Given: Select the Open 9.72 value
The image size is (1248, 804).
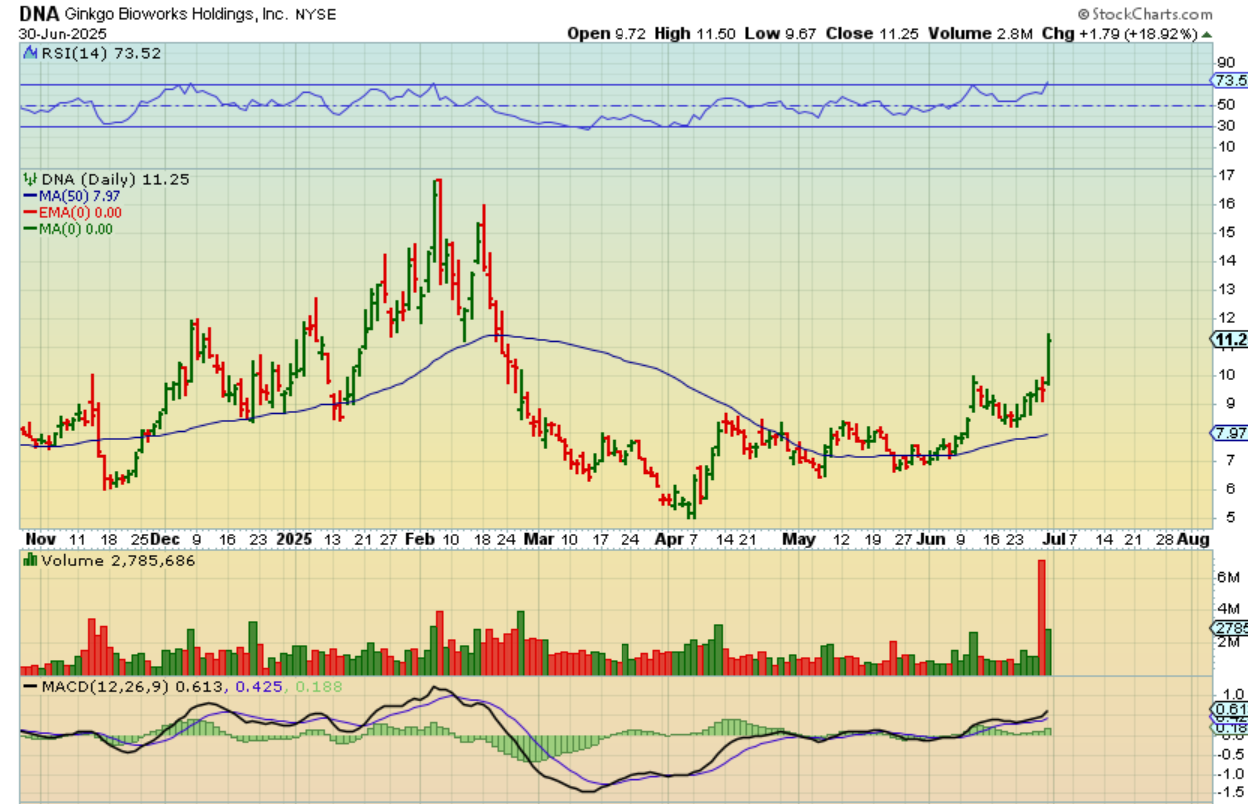Looking at the screenshot, I should pos(607,34).
